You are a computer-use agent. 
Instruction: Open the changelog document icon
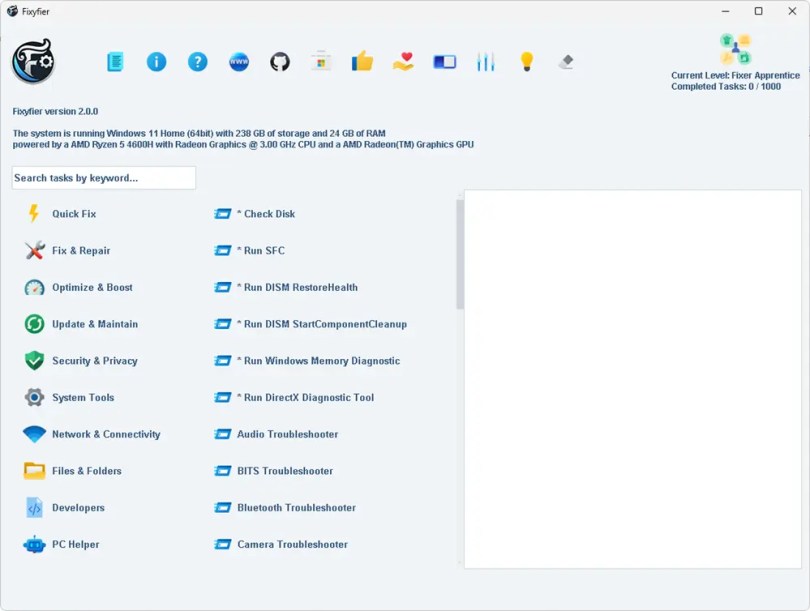[115, 62]
